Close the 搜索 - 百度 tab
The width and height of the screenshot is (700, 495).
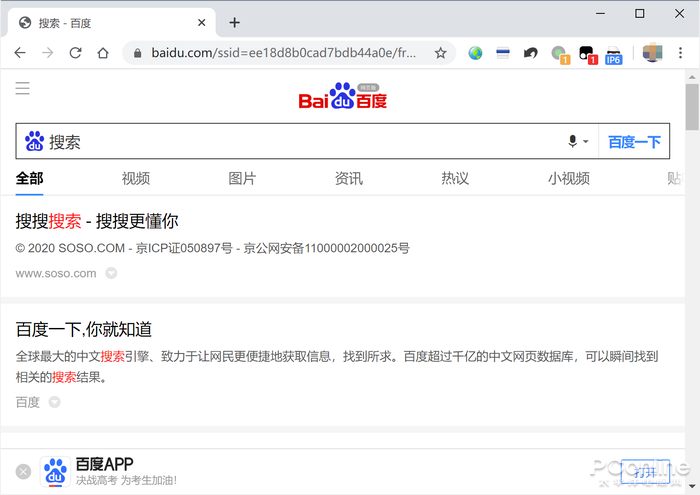click(202, 22)
